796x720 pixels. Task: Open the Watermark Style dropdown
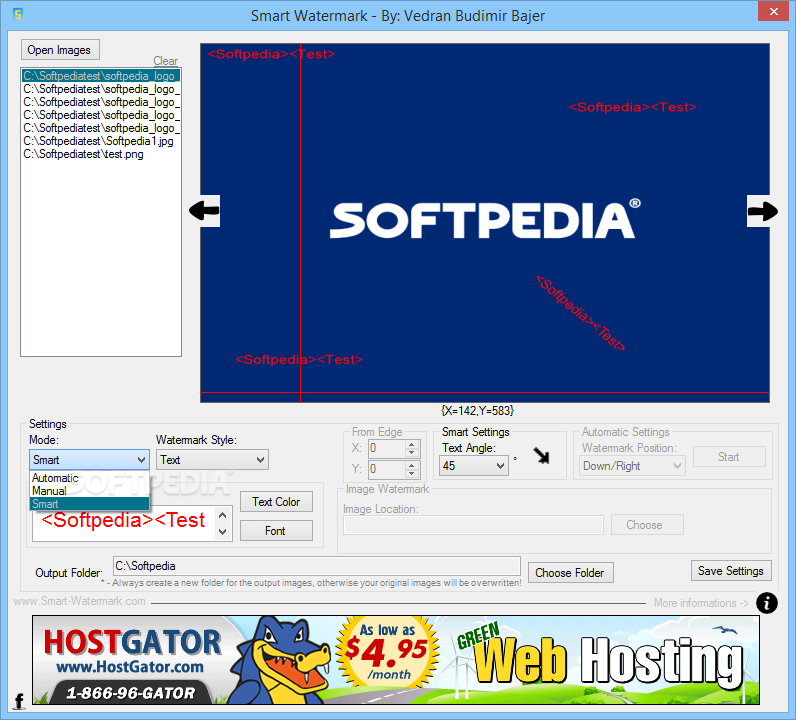tap(212, 460)
